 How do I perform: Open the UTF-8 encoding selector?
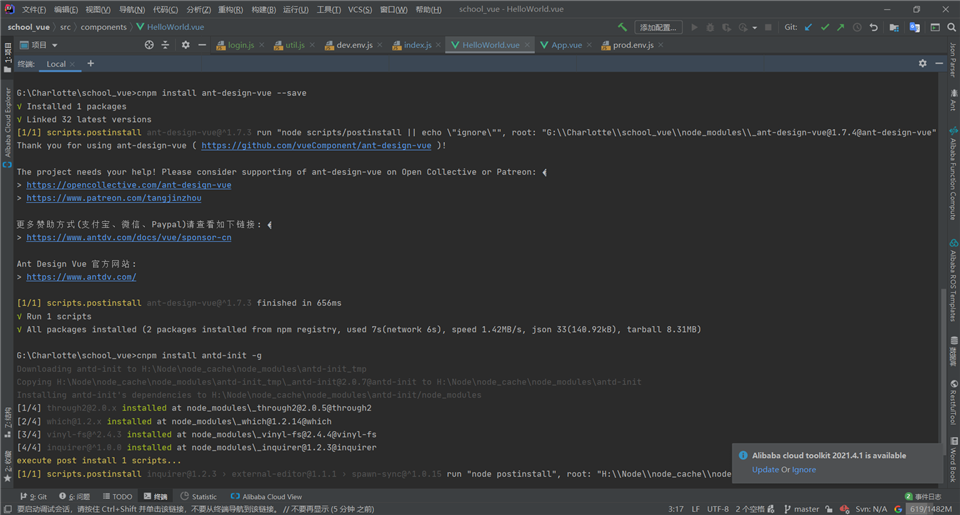[x=718, y=509]
